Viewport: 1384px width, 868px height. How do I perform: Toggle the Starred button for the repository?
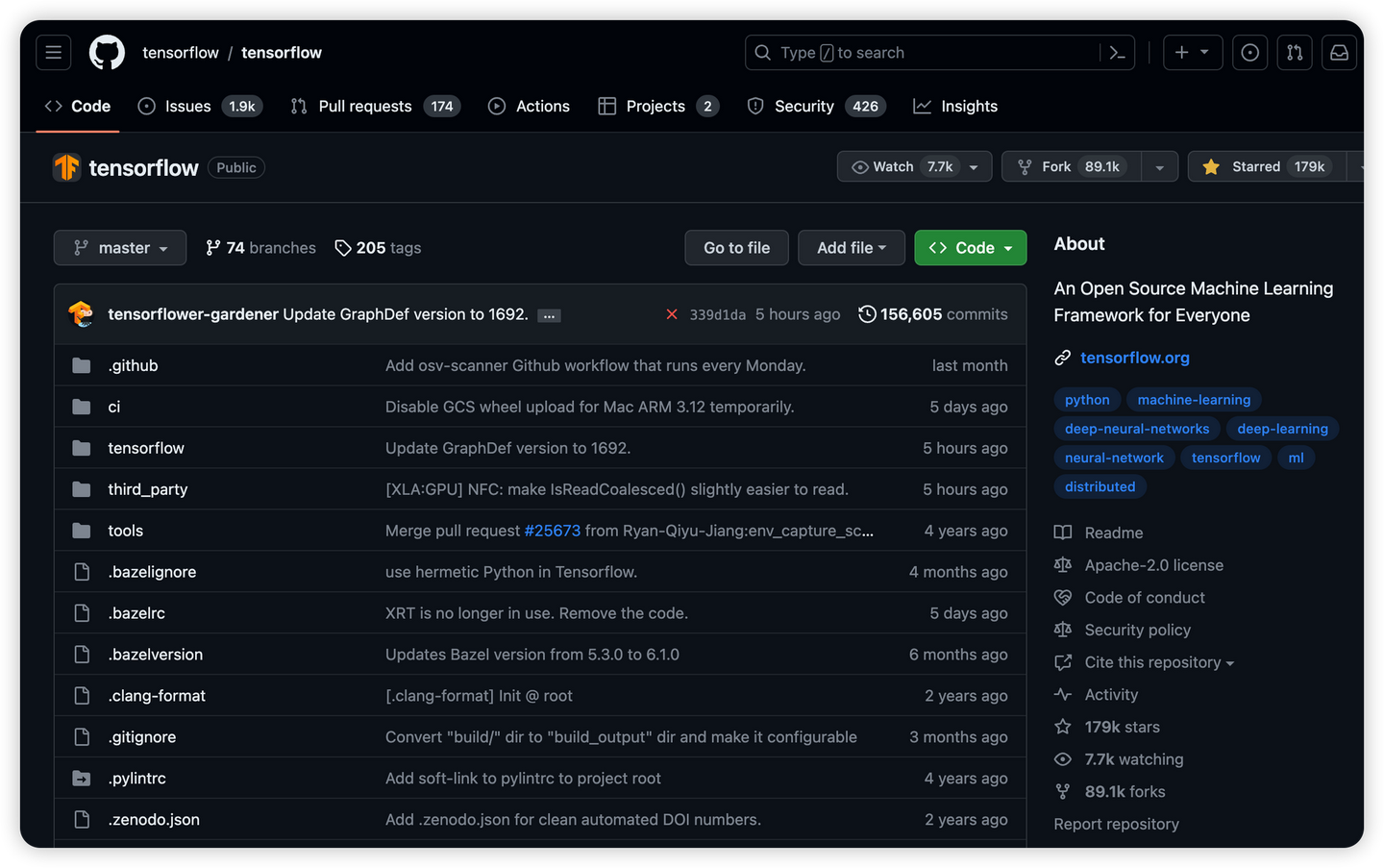click(x=1265, y=167)
